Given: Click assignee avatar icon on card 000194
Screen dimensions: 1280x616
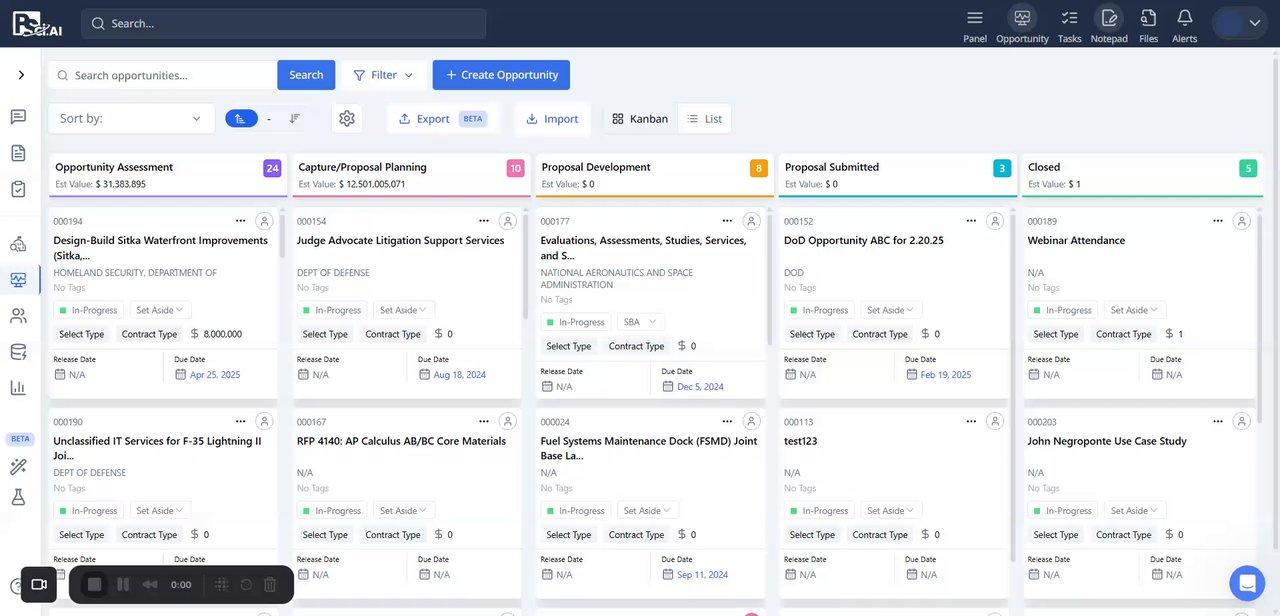Looking at the screenshot, I should (264, 221).
